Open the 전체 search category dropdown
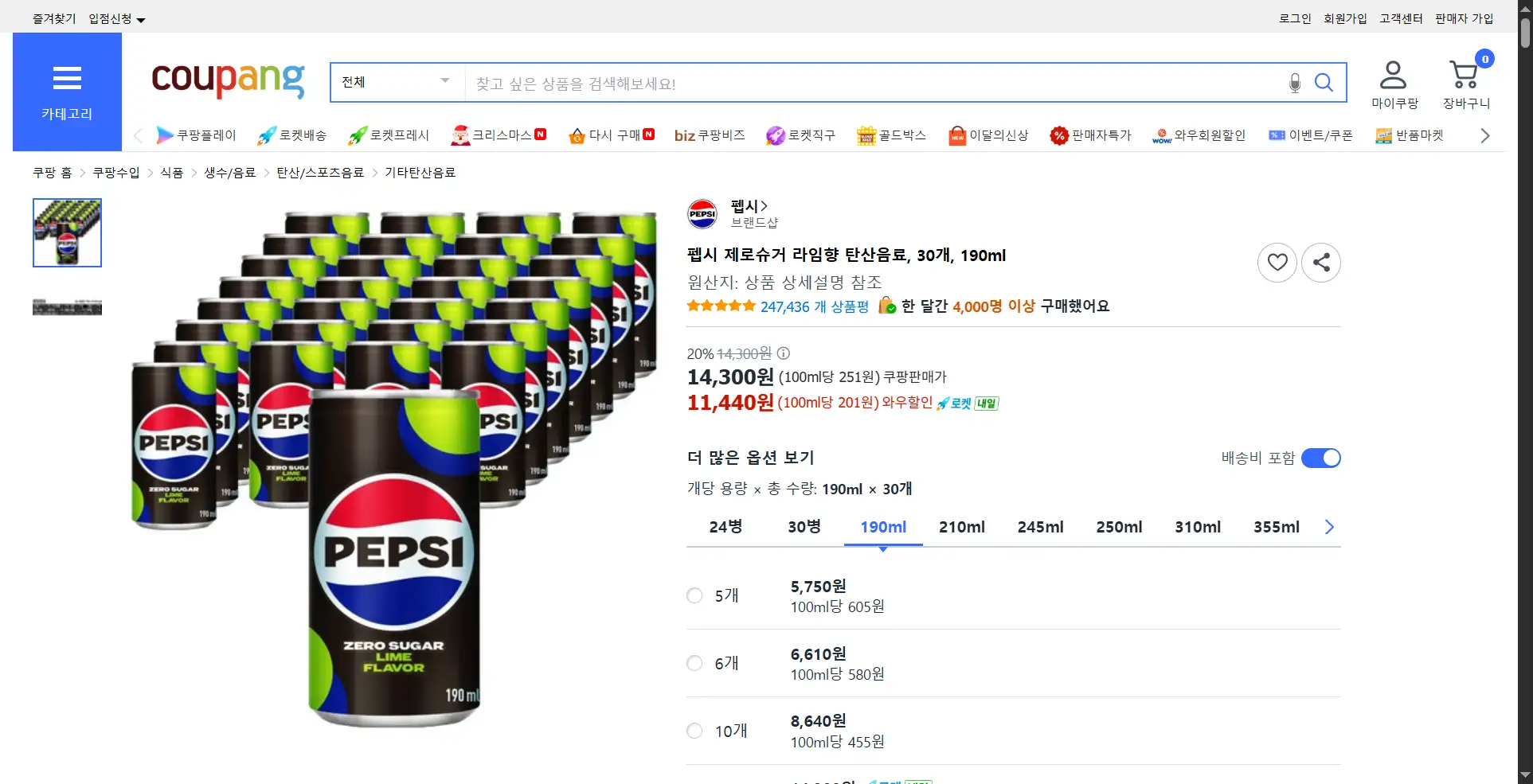1533x784 pixels. point(397,82)
